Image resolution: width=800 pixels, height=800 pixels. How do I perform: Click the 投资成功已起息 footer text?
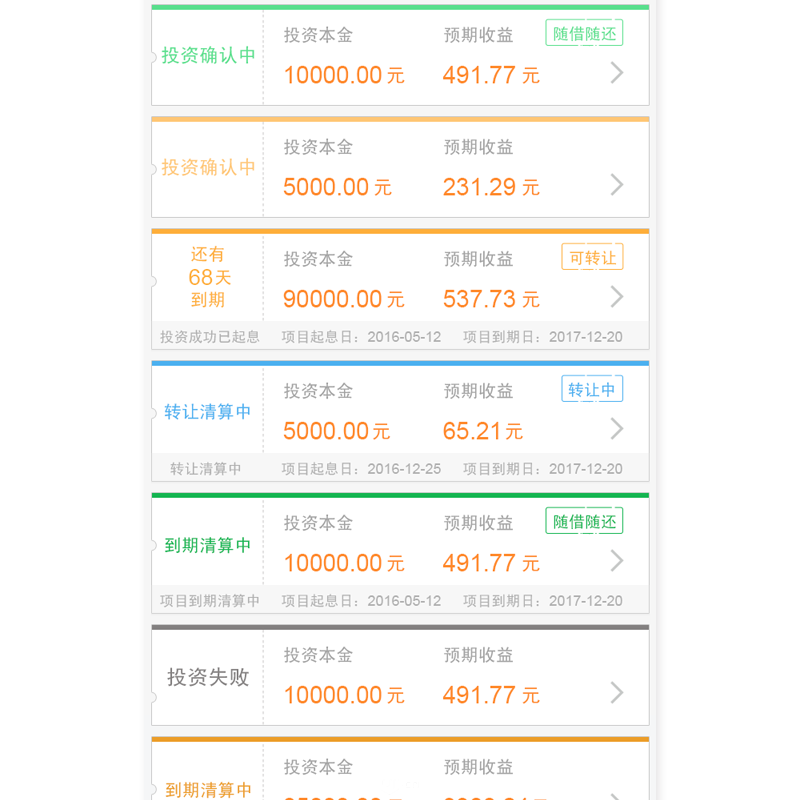[x=210, y=337]
